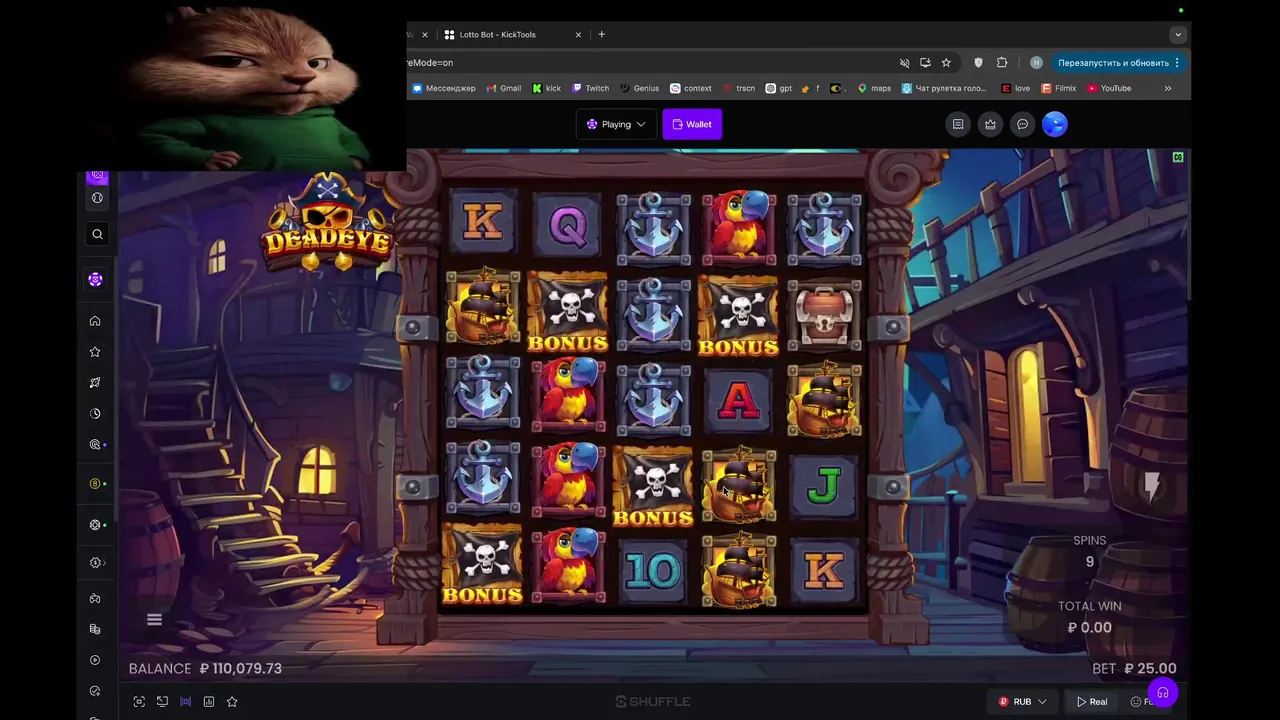The image size is (1280, 720).
Task: Open the trscn bookmark
Action: click(x=739, y=88)
